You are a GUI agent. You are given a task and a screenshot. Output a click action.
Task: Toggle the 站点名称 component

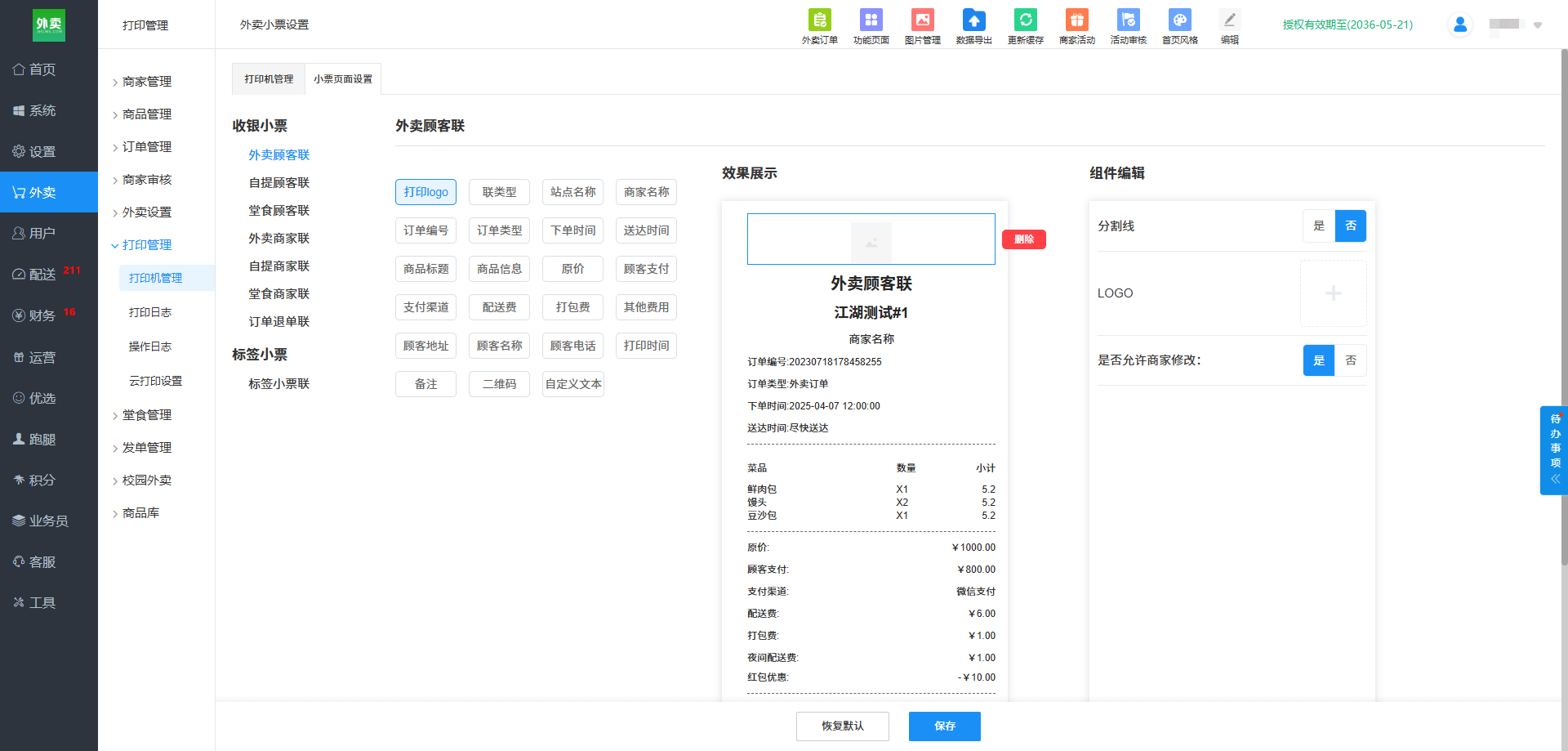click(572, 192)
